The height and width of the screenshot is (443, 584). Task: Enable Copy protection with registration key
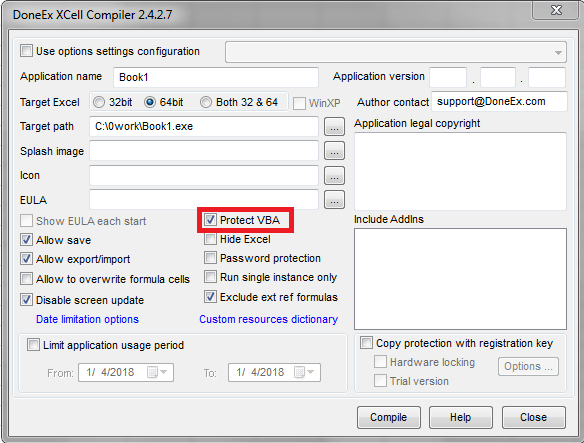click(366, 342)
